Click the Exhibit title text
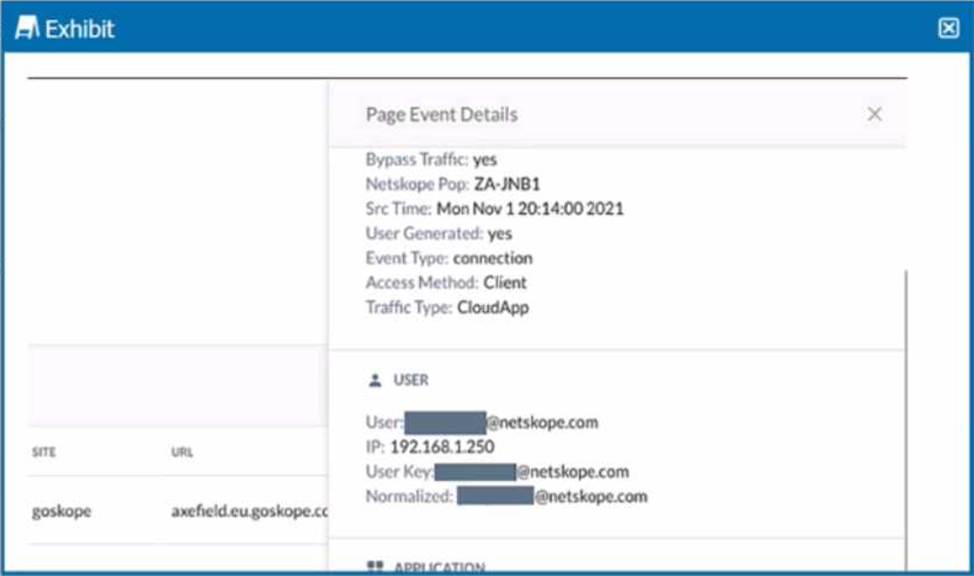This screenshot has height=576, width=974. click(x=80, y=29)
